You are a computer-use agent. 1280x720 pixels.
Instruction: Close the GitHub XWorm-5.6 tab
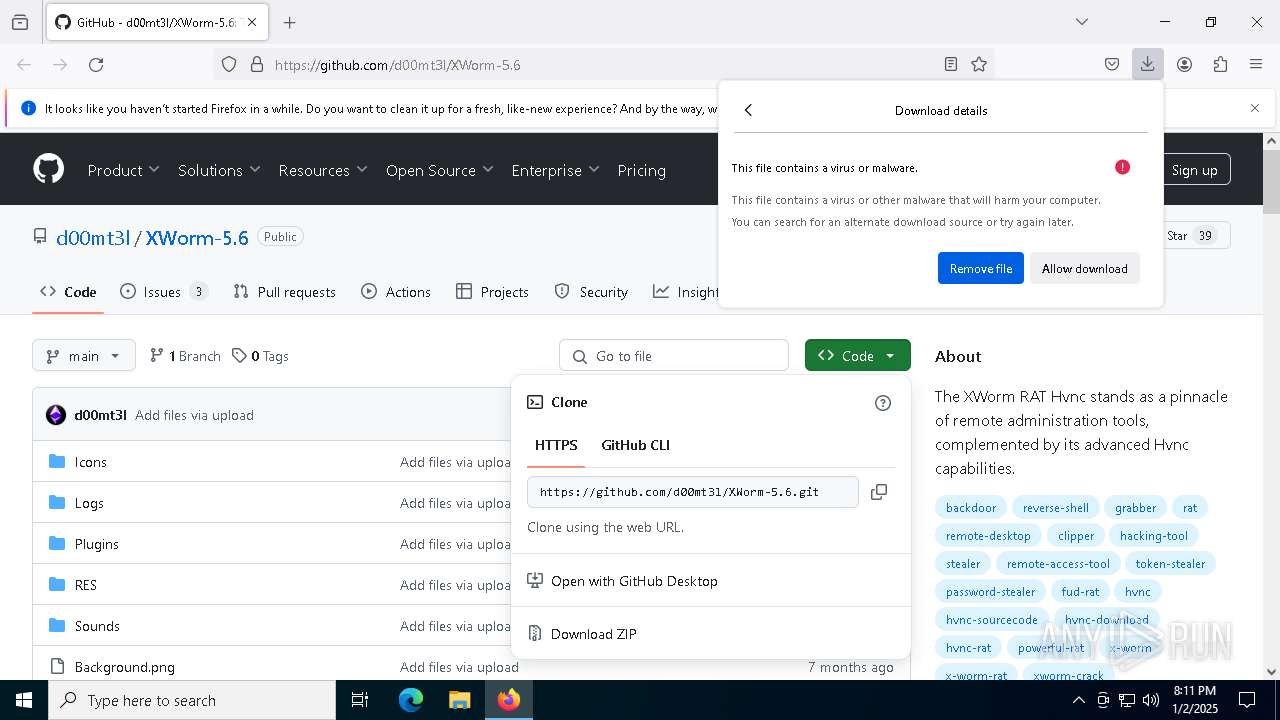252,22
